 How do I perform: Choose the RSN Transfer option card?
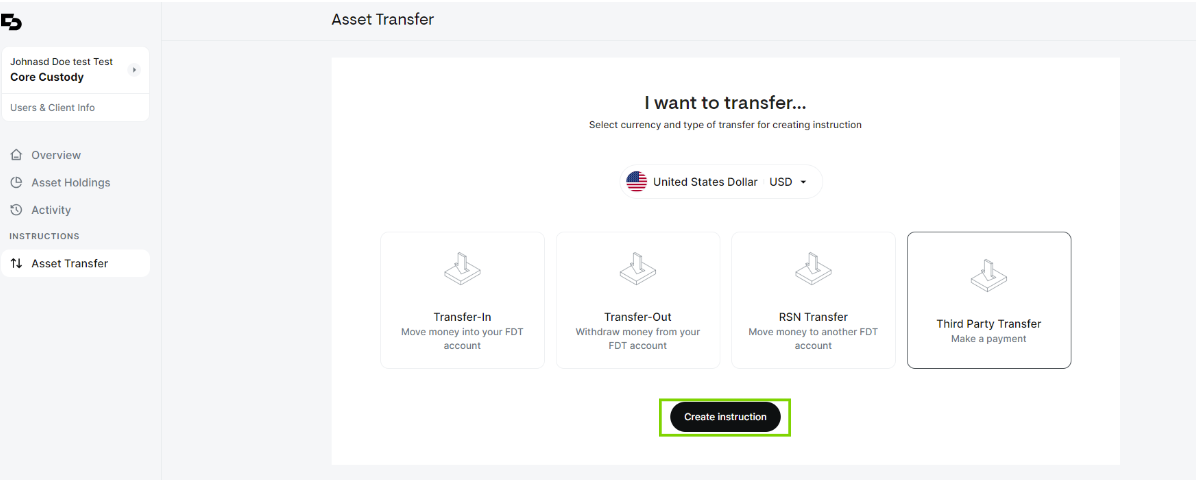813,300
